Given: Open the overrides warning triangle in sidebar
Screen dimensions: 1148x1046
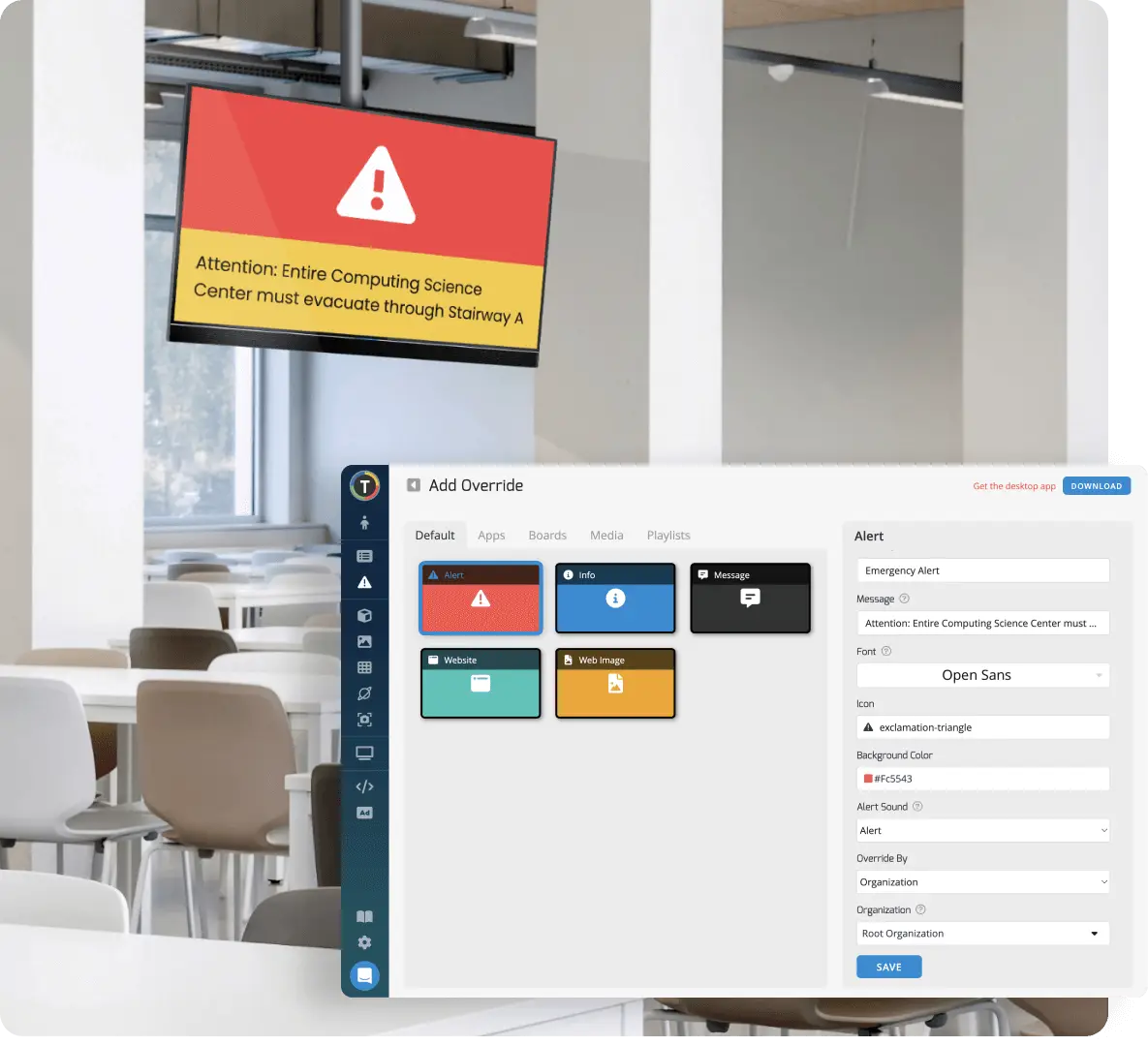Looking at the screenshot, I should pos(364,582).
